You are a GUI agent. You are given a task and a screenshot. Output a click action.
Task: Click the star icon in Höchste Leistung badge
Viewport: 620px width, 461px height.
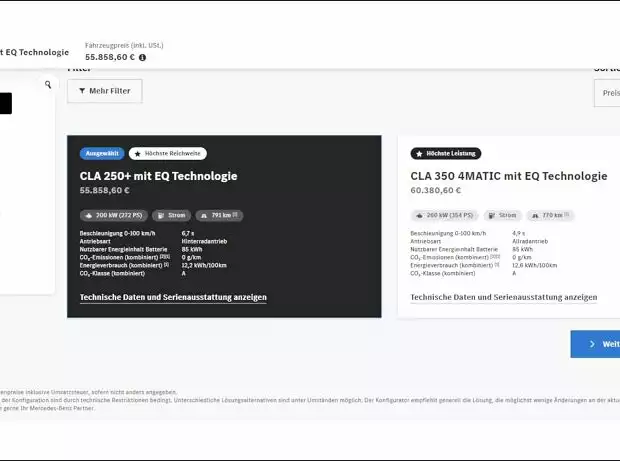click(x=420, y=153)
